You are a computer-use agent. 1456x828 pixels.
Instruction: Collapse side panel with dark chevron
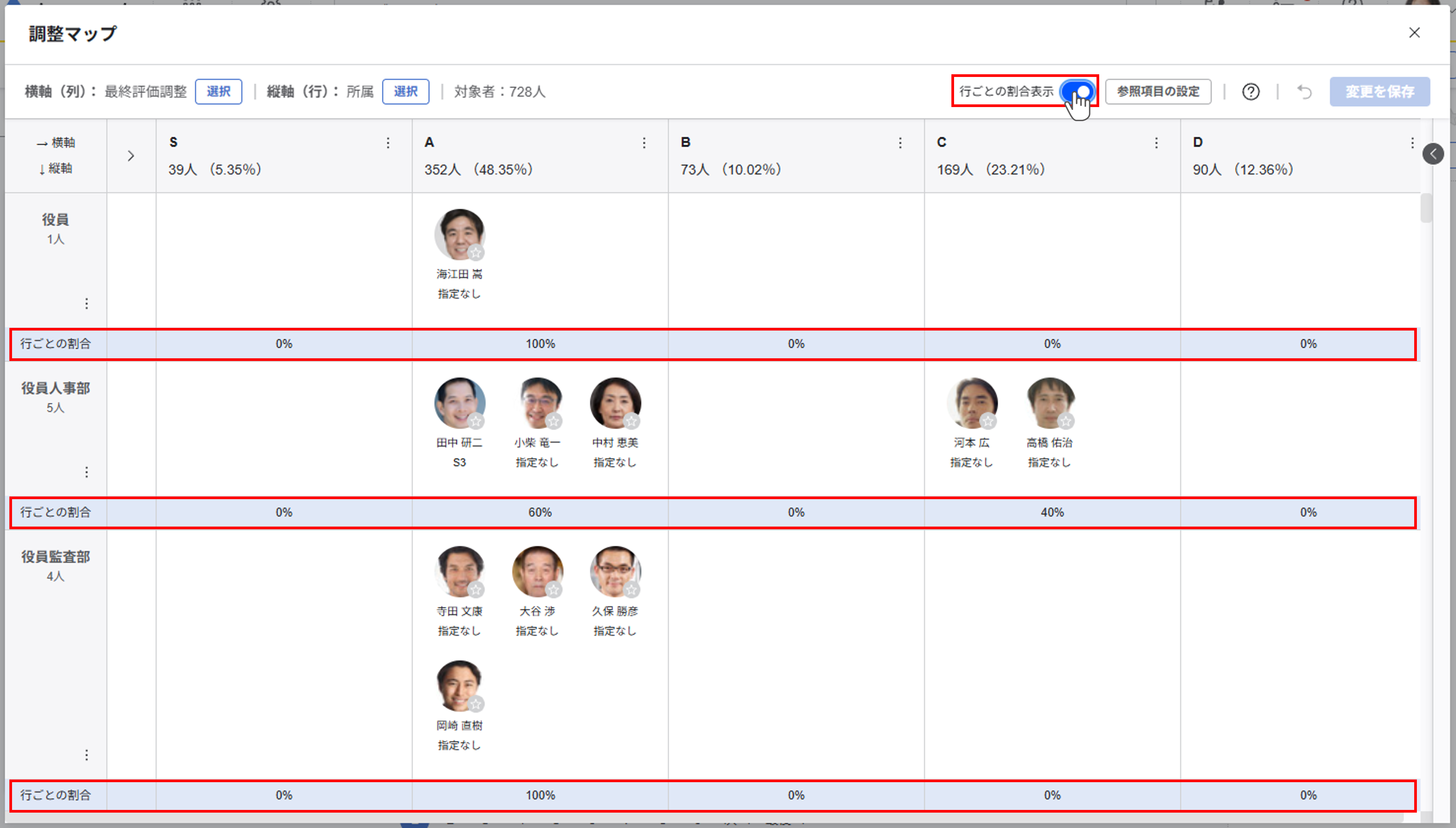tap(1433, 154)
